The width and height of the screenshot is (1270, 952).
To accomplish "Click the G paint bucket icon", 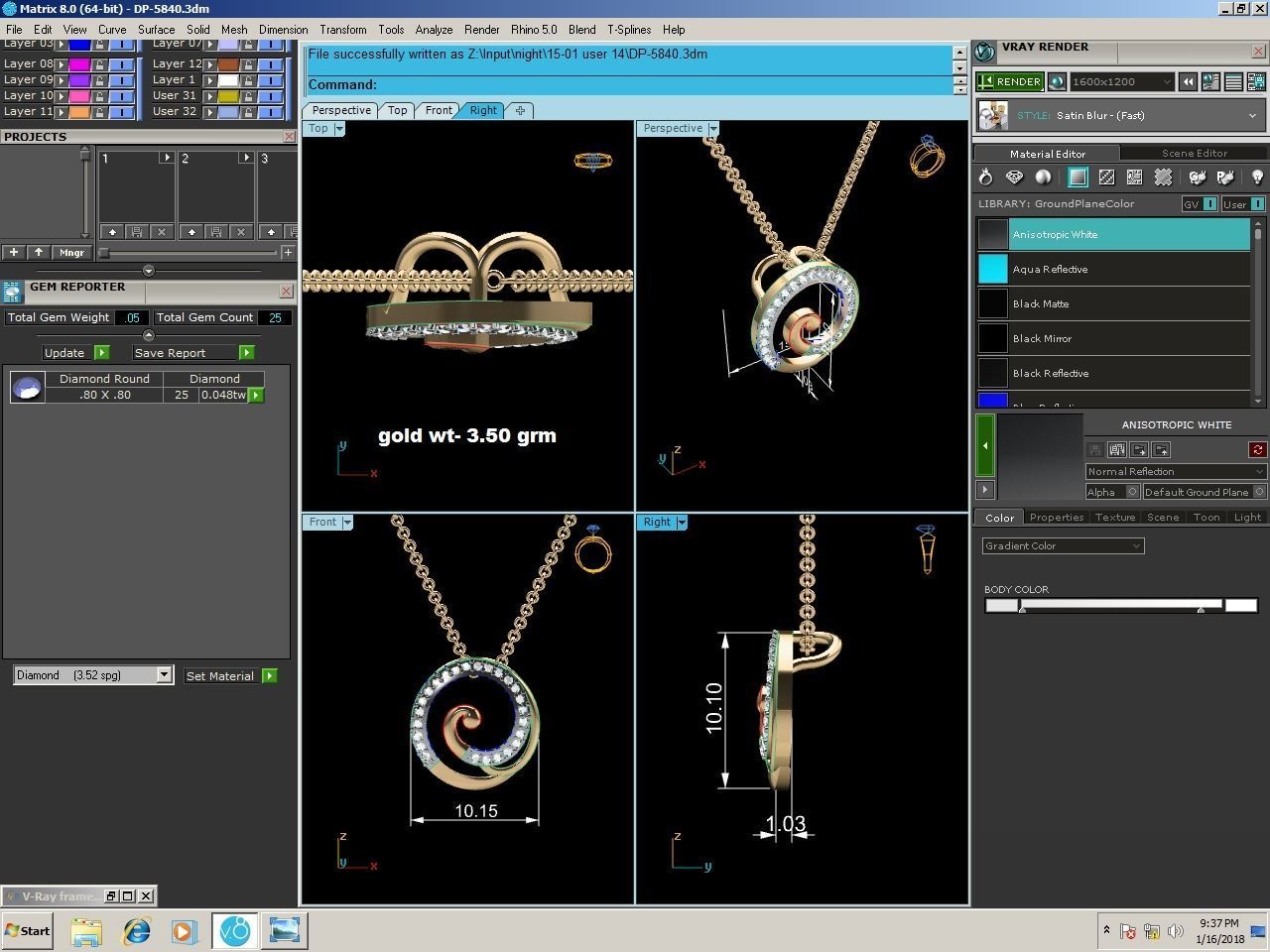I will point(1198,178).
